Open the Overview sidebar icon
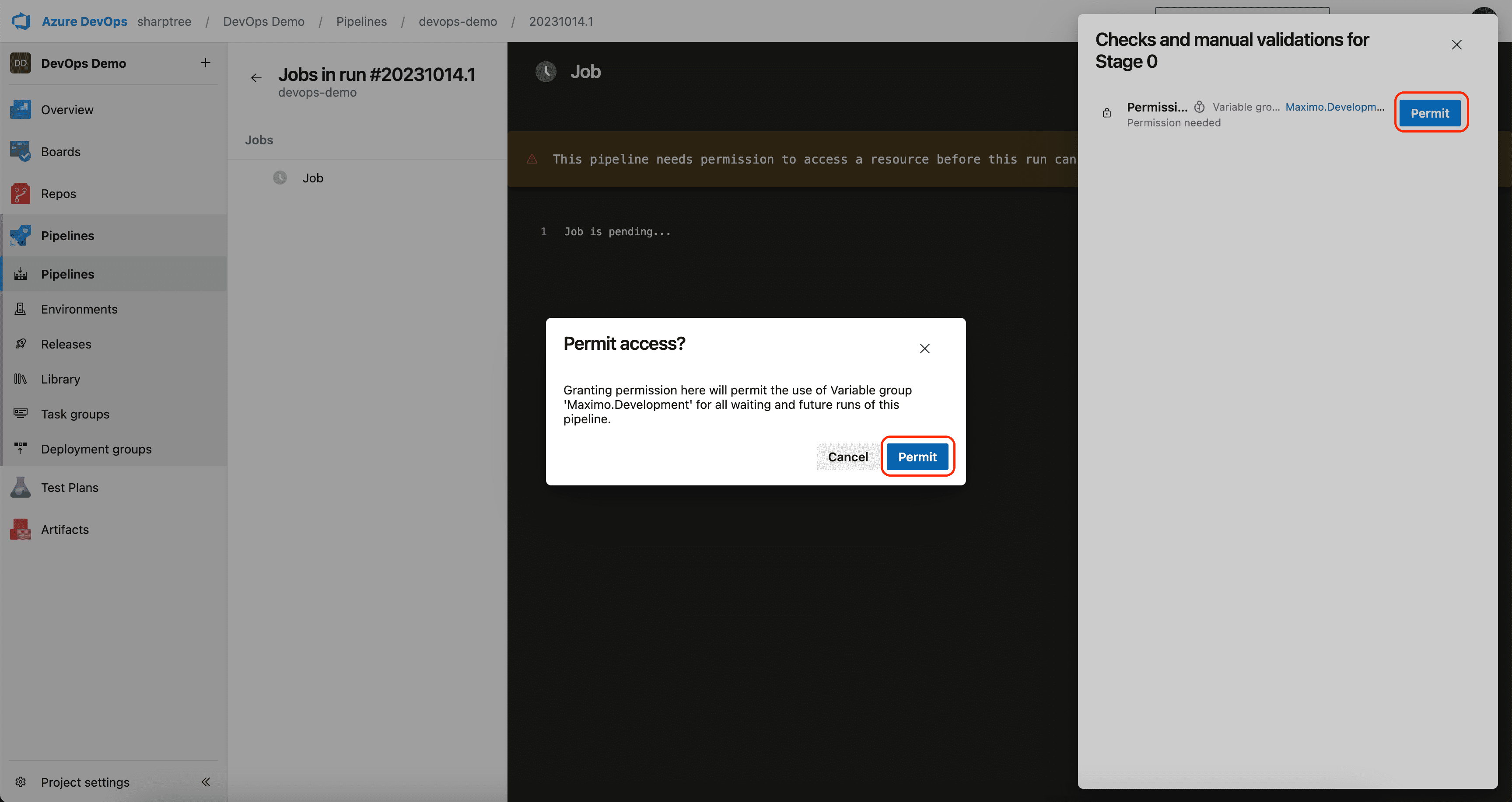This screenshot has height=802, width=1512. click(x=21, y=110)
